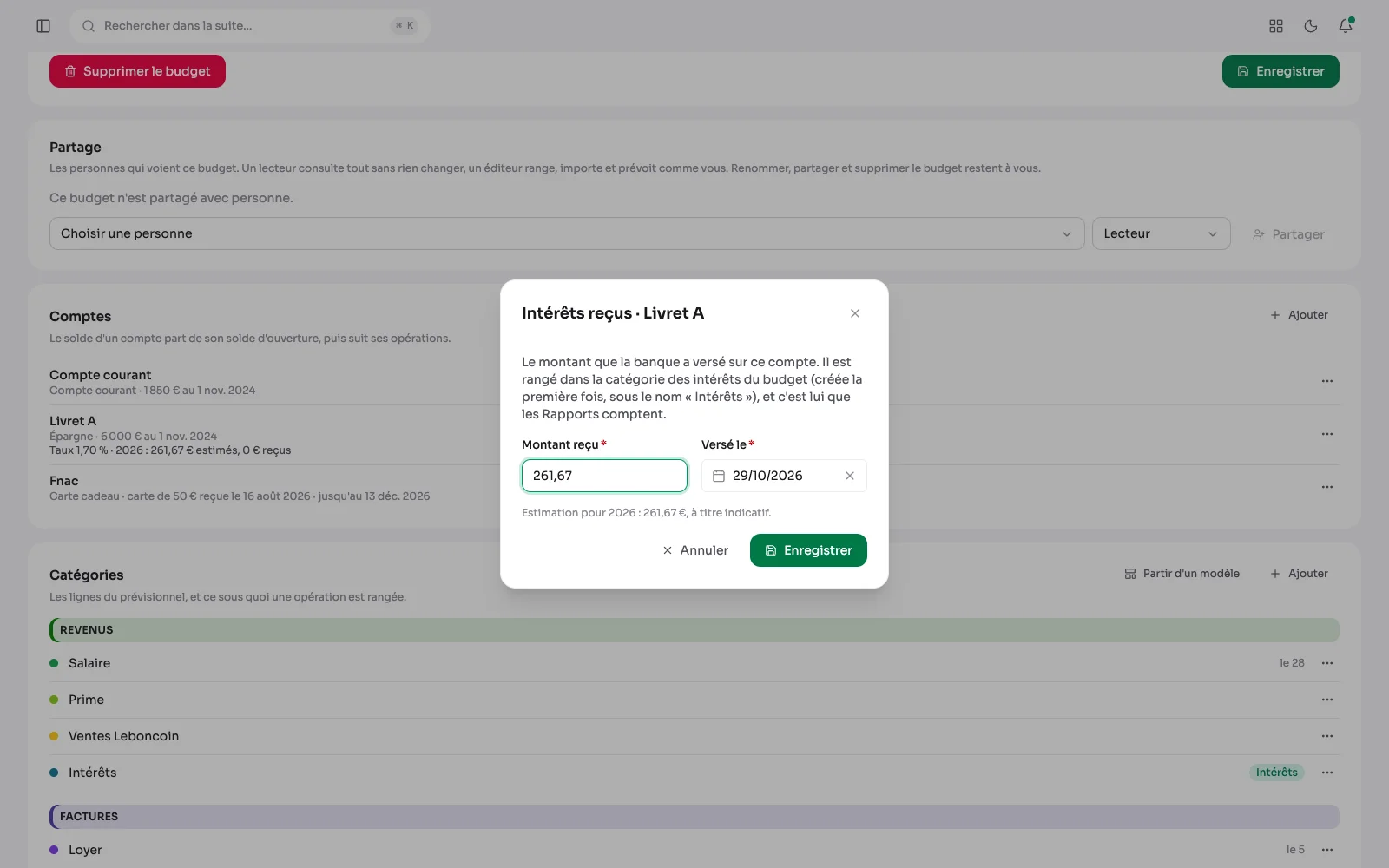Open options menu for Prime category

(x=1327, y=700)
